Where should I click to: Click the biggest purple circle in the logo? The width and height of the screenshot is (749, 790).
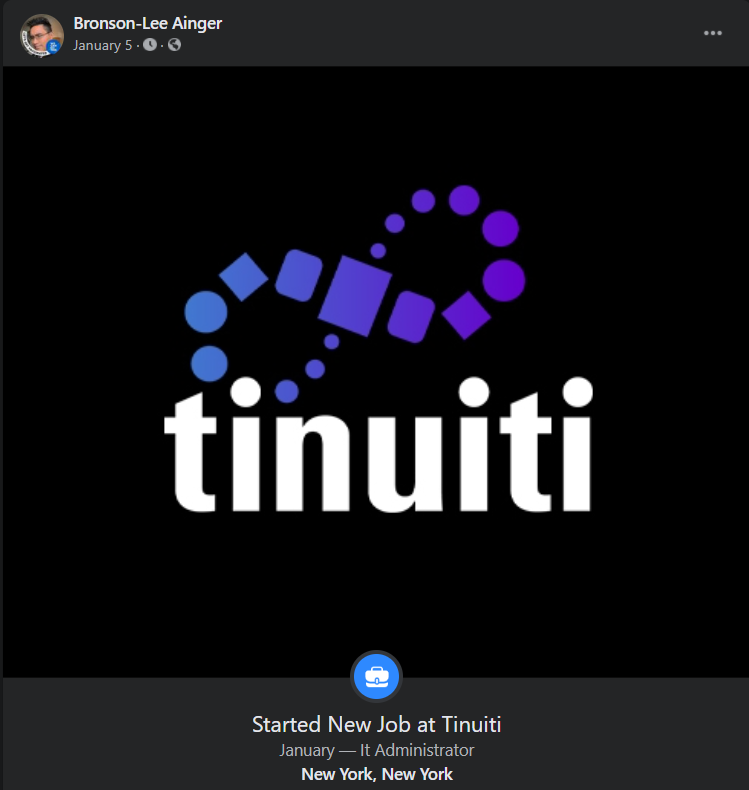(504, 281)
